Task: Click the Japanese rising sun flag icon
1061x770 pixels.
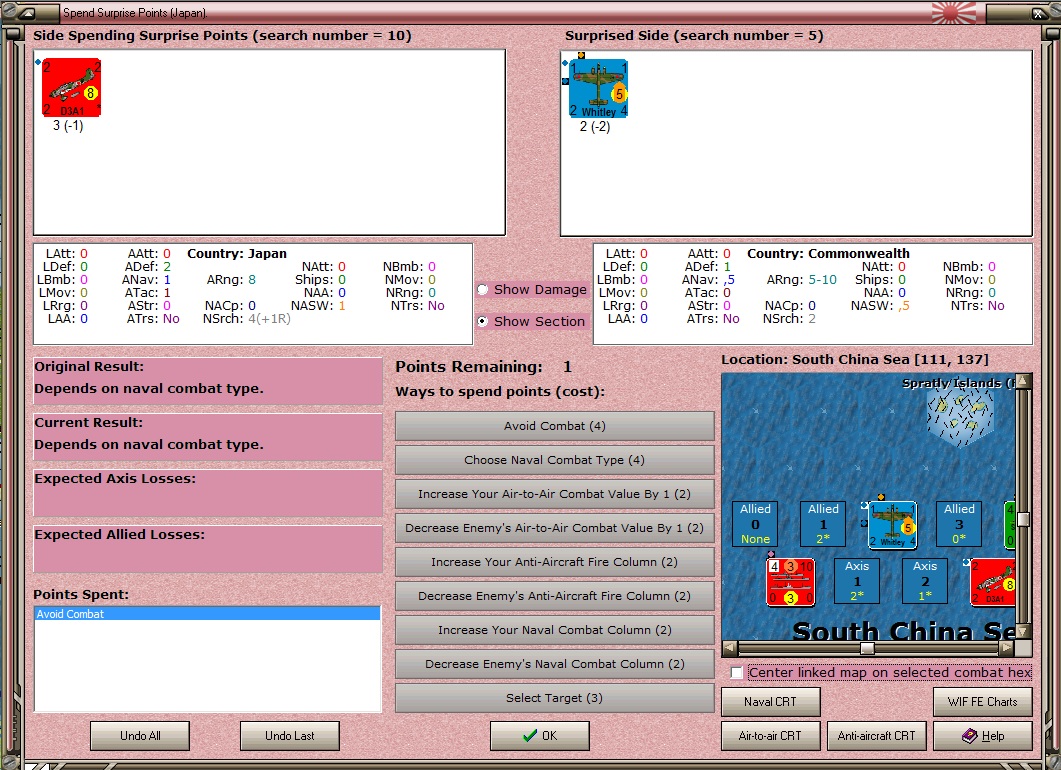Action: [x=953, y=12]
